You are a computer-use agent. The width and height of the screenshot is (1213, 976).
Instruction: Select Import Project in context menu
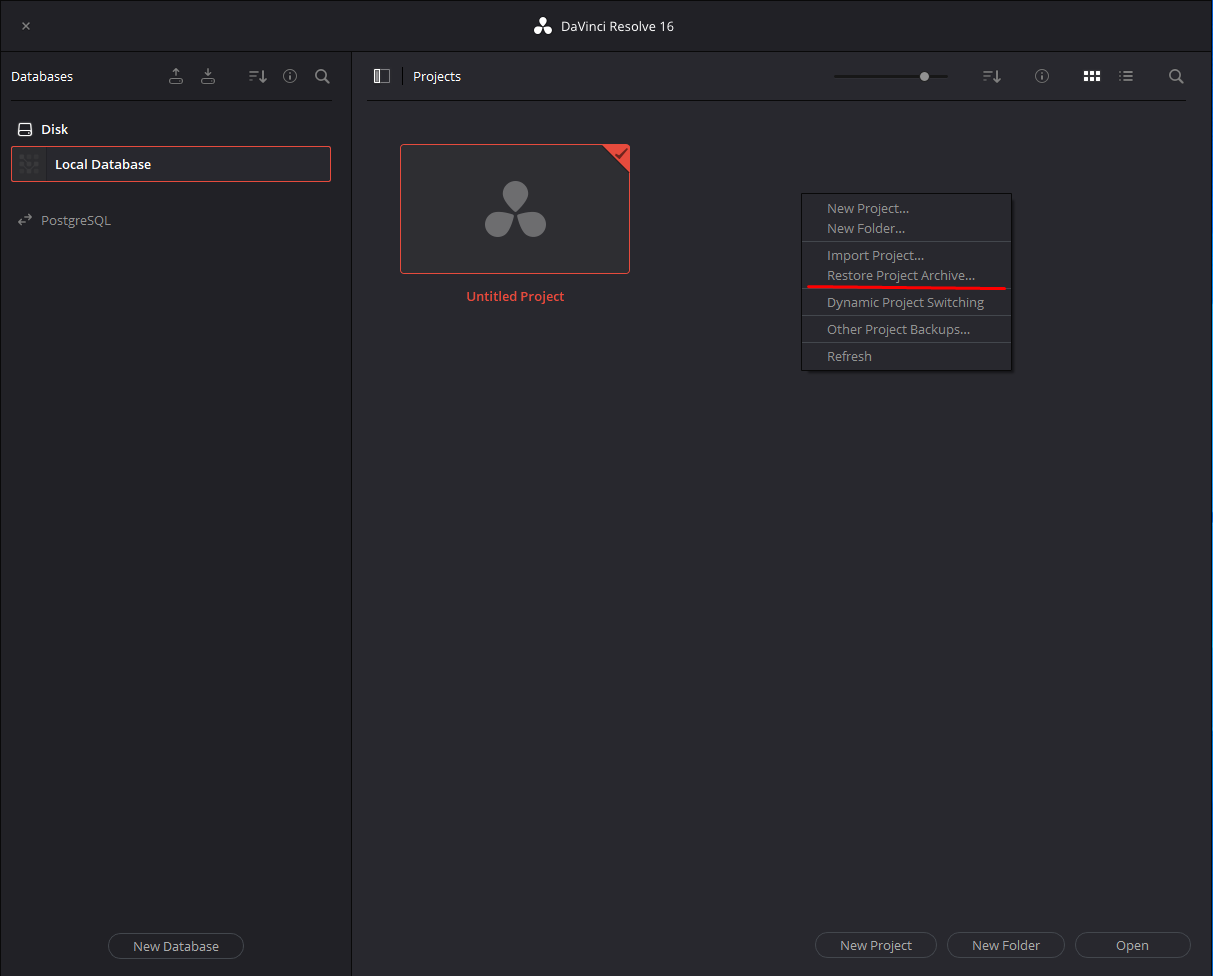tap(875, 255)
